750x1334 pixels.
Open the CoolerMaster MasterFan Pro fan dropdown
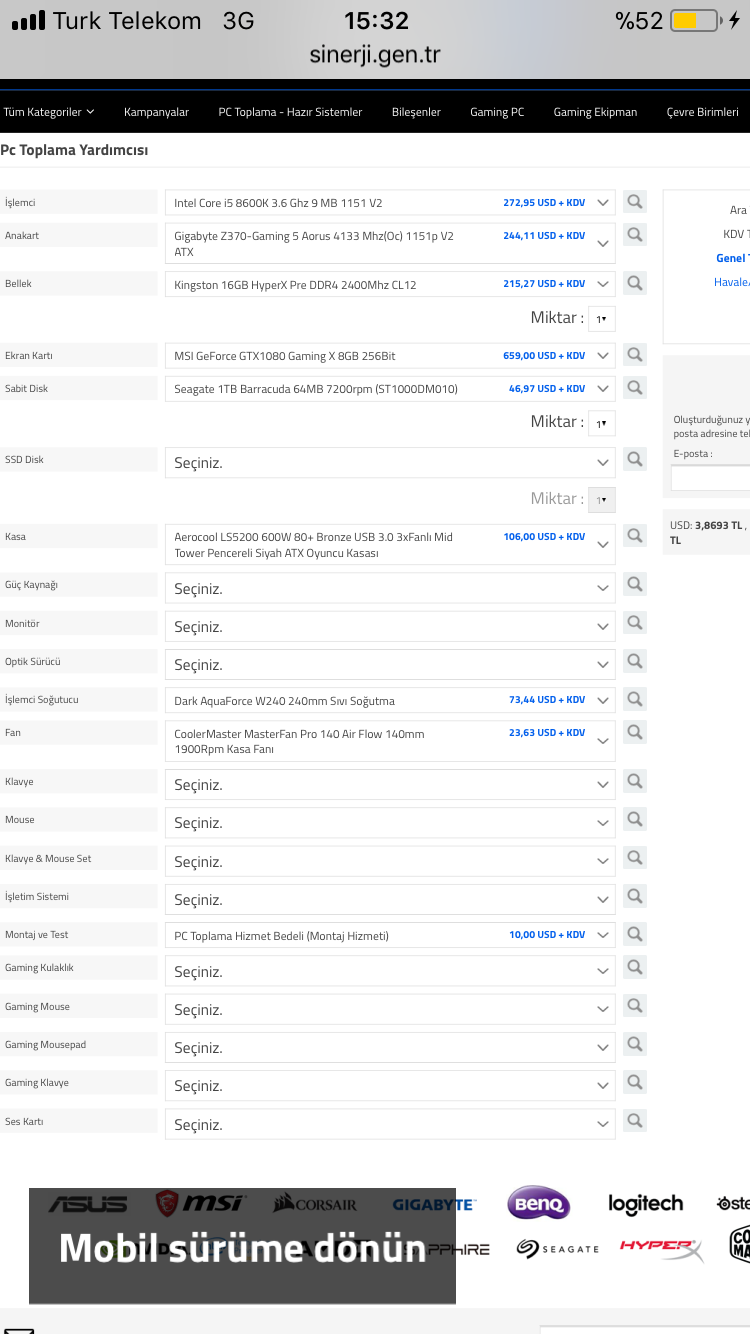click(390, 741)
